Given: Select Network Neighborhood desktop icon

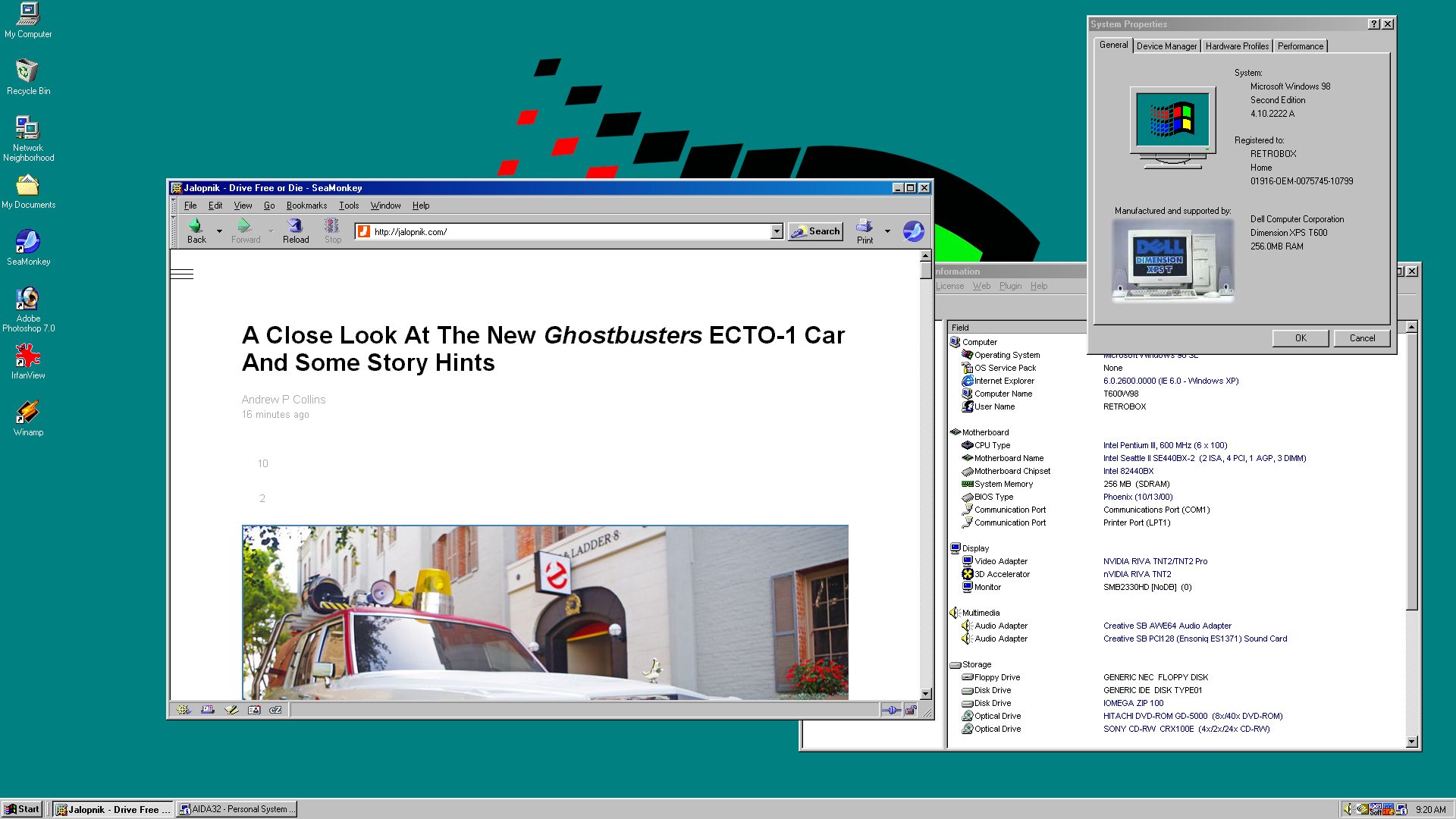Looking at the screenshot, I should click(28, 138).
